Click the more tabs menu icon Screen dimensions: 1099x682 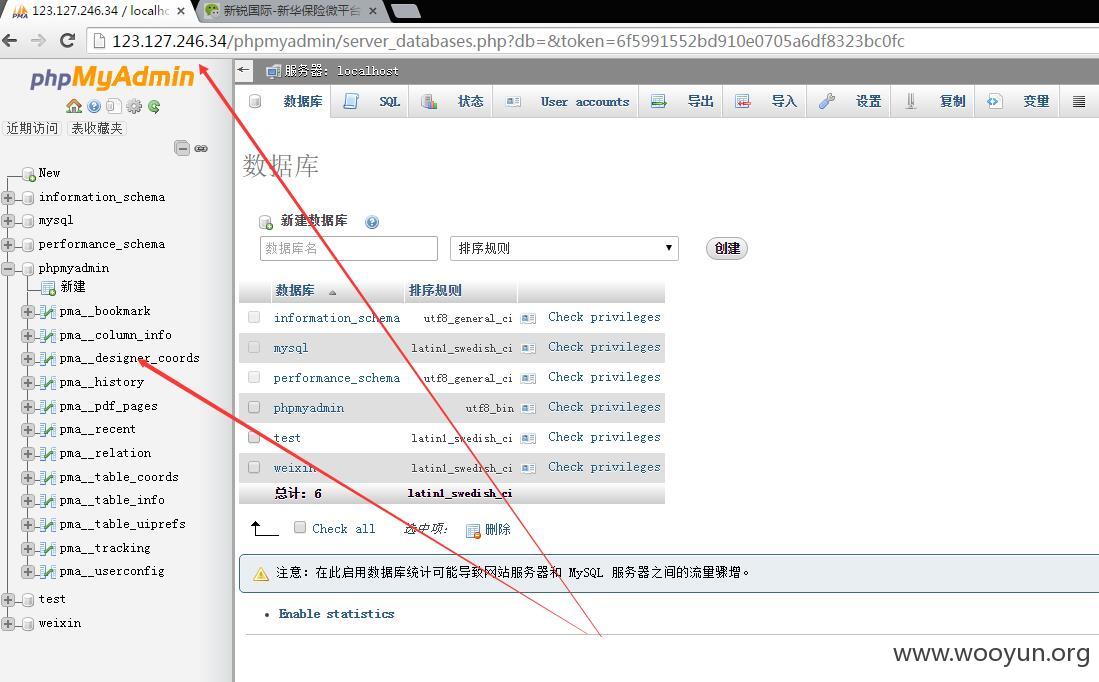[x=1079, y=102]
